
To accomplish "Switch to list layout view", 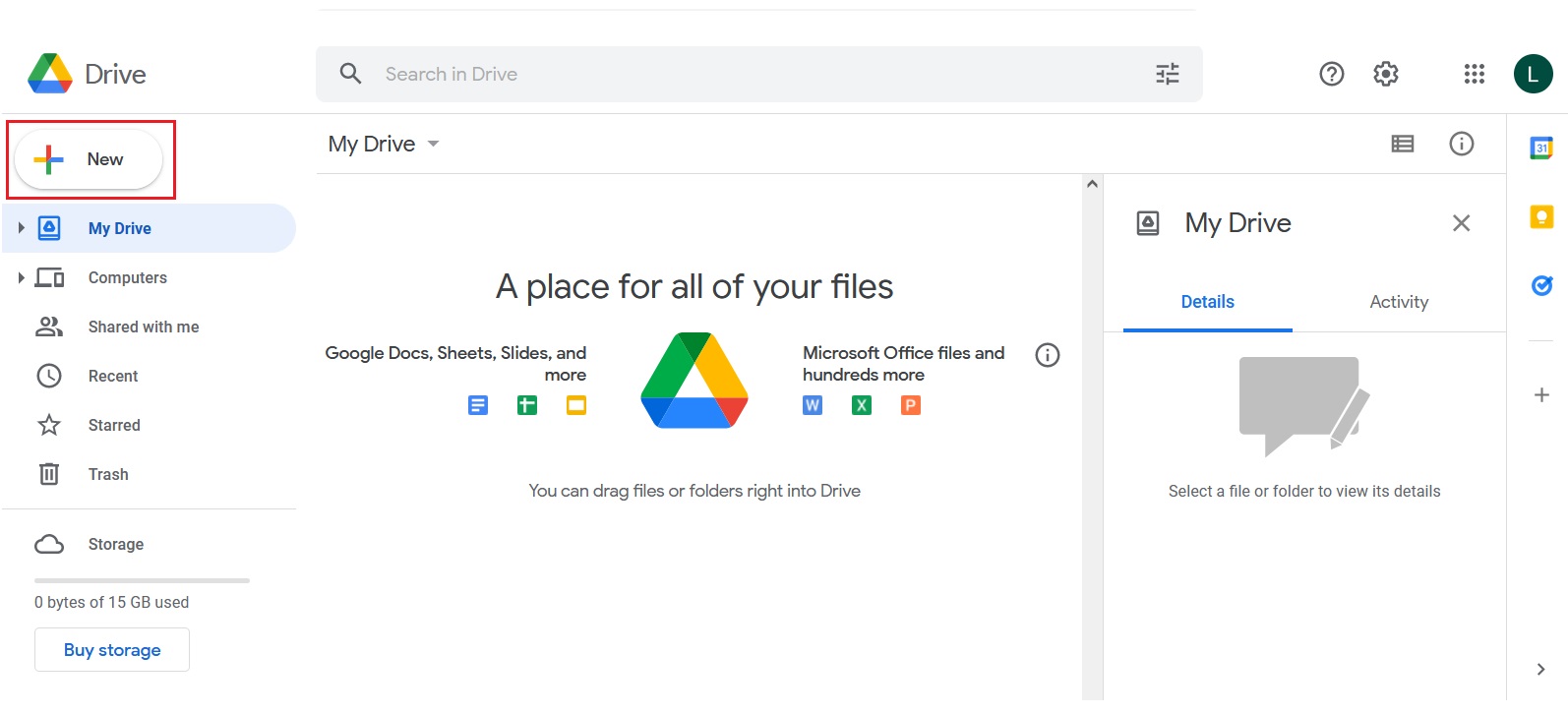I will (x=1403, y=144).
